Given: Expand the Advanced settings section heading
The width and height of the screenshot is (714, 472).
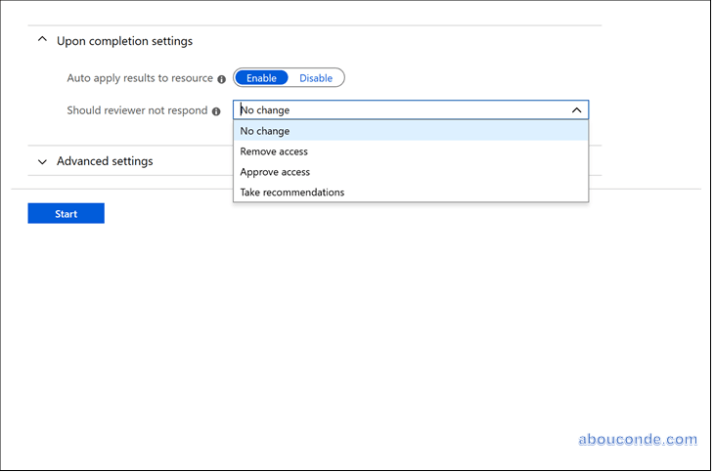Looking at the screenshot, I should (105, 161).
